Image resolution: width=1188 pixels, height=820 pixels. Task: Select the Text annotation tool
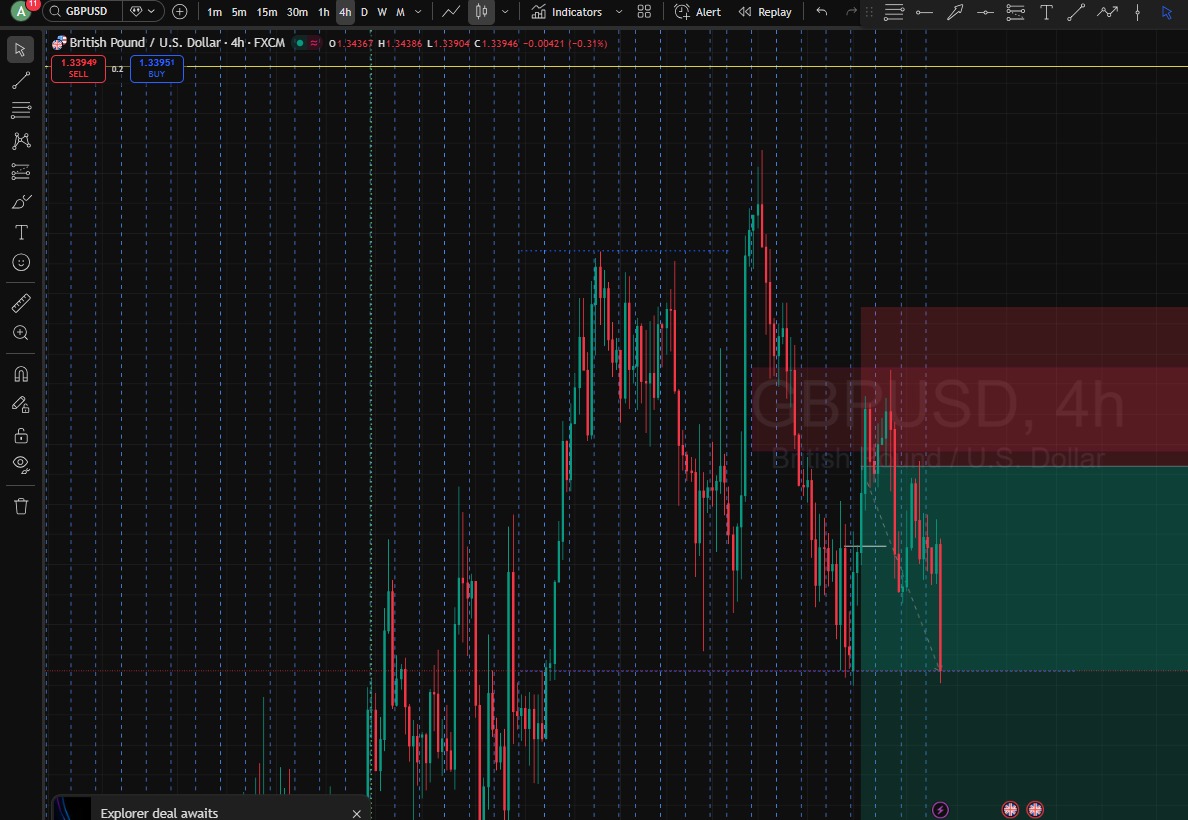point(20,232)
